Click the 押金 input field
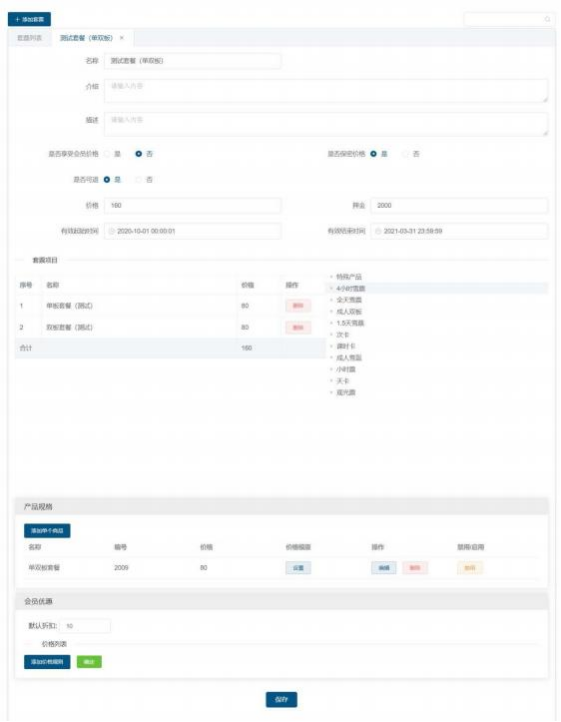The width and height of the screenshot is (561, 722). tap(459, 205)
